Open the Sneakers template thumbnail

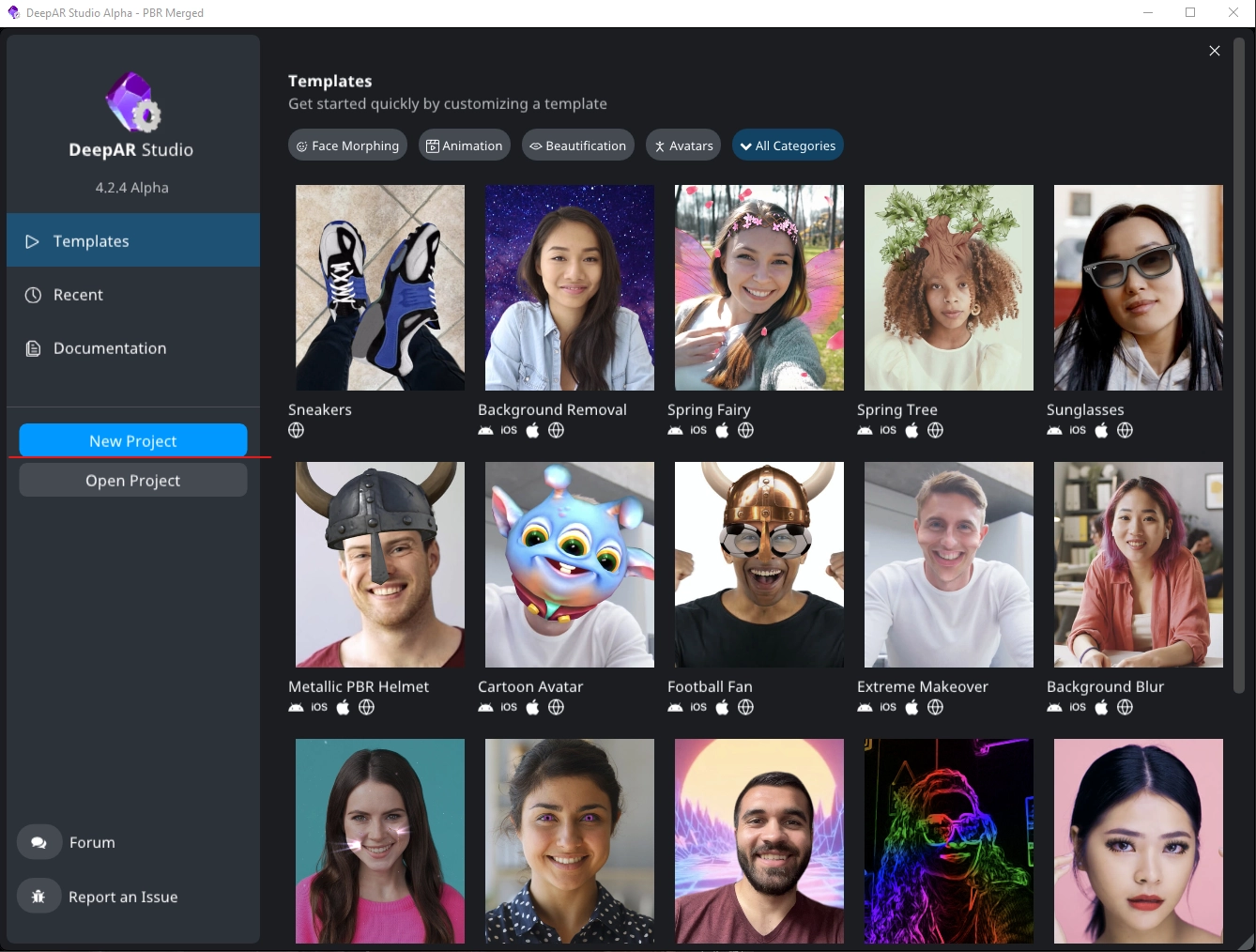click(x=380, y=287)
